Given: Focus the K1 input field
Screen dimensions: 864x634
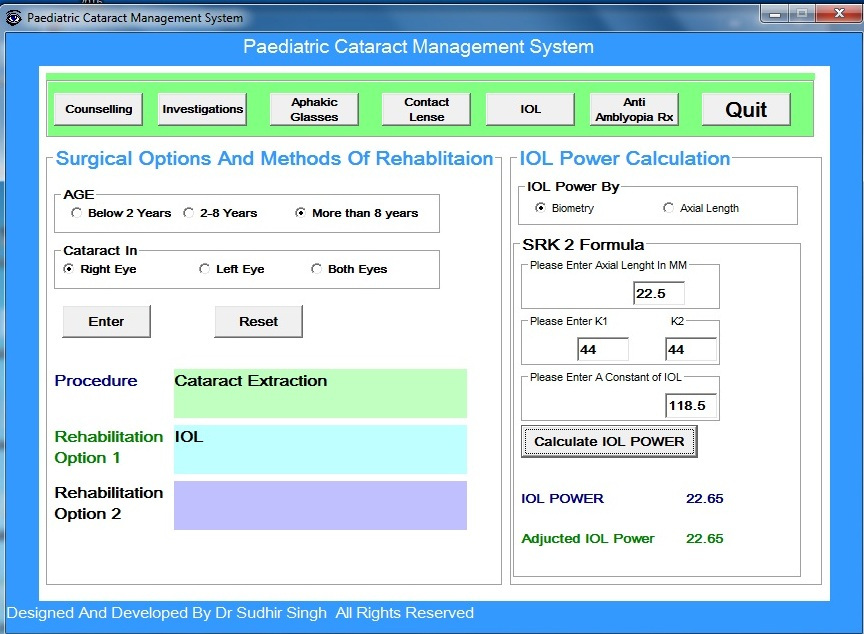Looking at the screenshot, I should coord(602,349).
